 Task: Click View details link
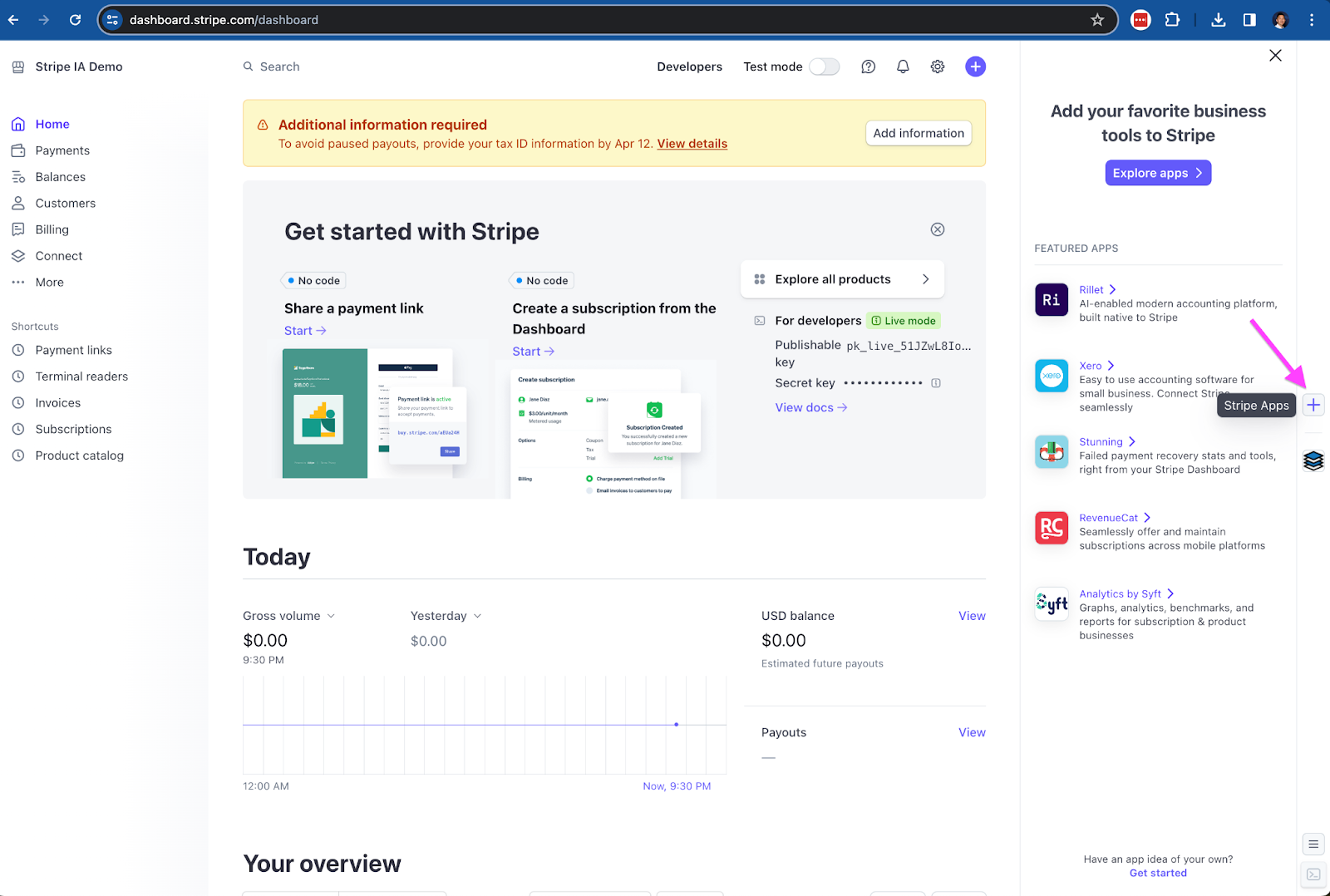692,144
